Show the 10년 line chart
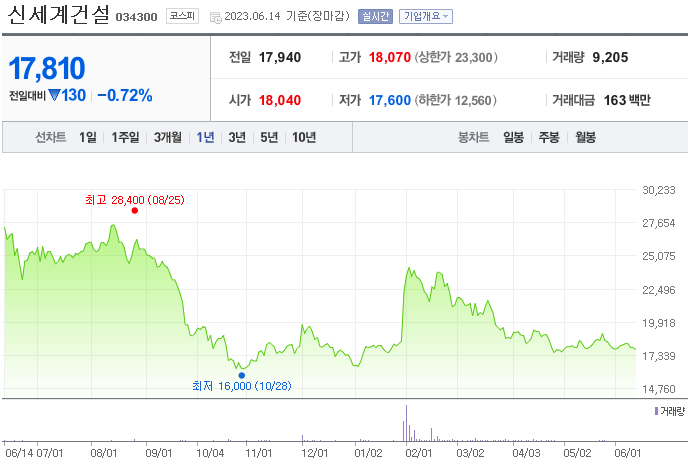 304,137
